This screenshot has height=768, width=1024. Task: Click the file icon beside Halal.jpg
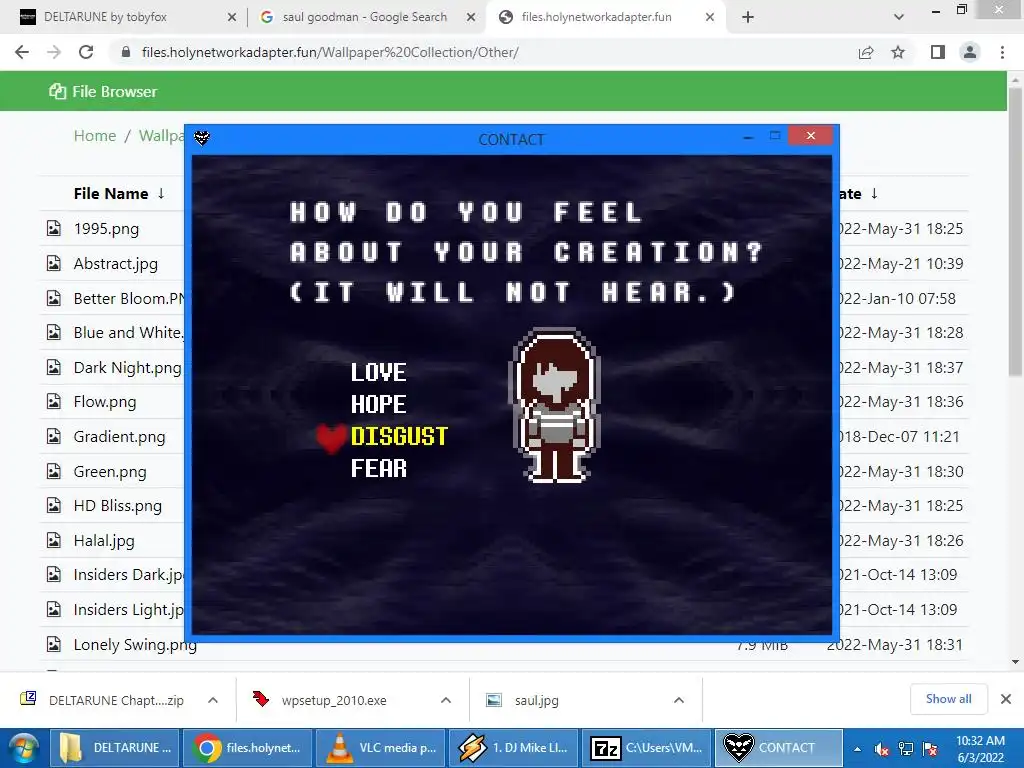click(54, 540)
